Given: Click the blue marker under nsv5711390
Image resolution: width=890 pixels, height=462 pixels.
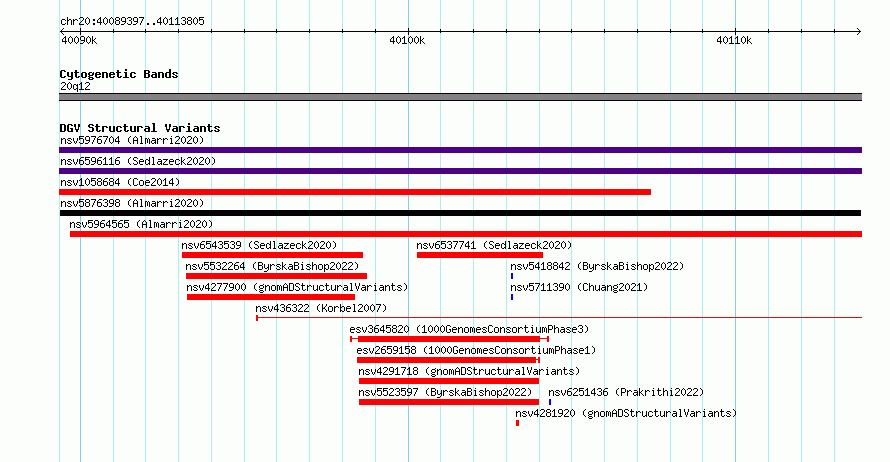Looking at the screenshot, I should (512, 297).
